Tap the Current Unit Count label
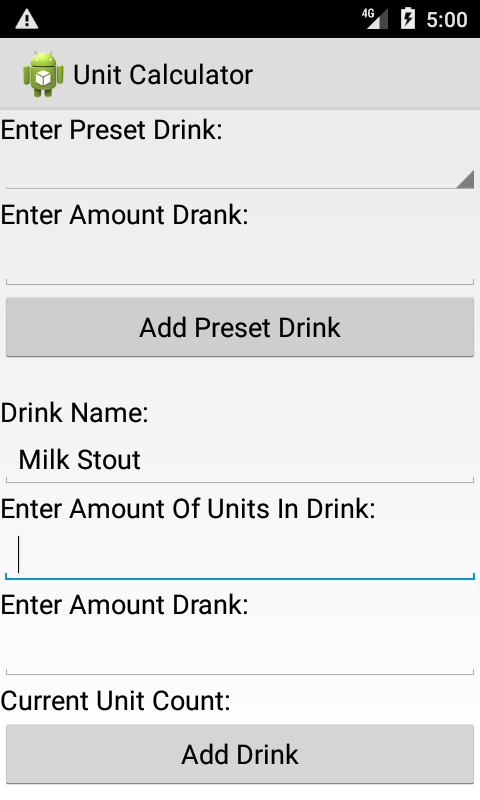The width and height of the screenshot is (480, 800). [115, 701]
